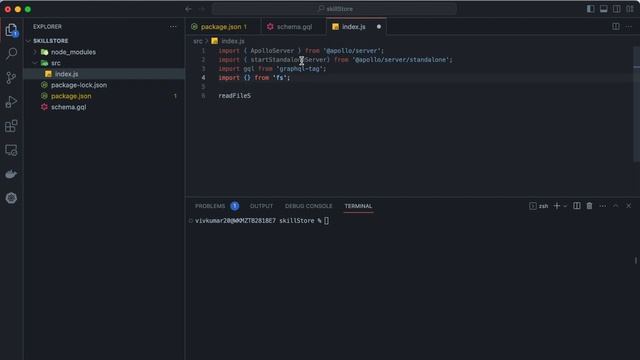Click 'graphql-tag' string on line 3
The height and width of the screenshot is (360, 640).
pos(300,69)
